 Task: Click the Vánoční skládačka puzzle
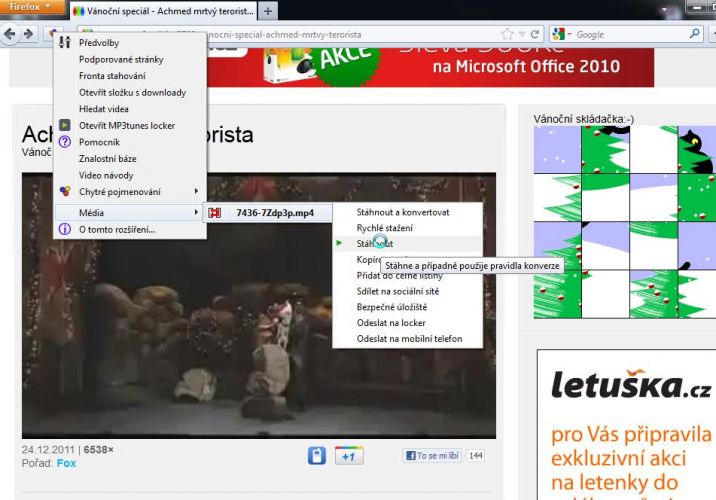625,222
